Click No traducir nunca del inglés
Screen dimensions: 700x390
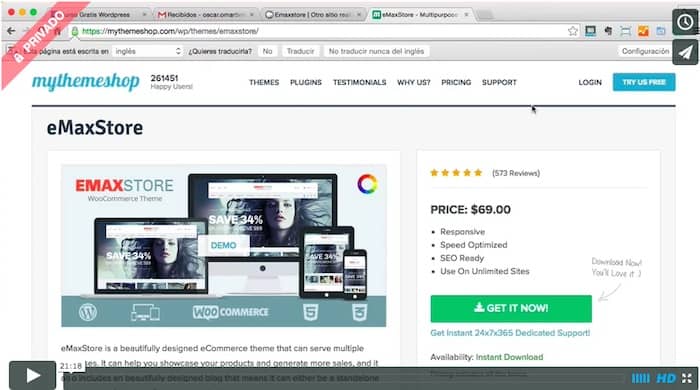(x=376, y=51)
